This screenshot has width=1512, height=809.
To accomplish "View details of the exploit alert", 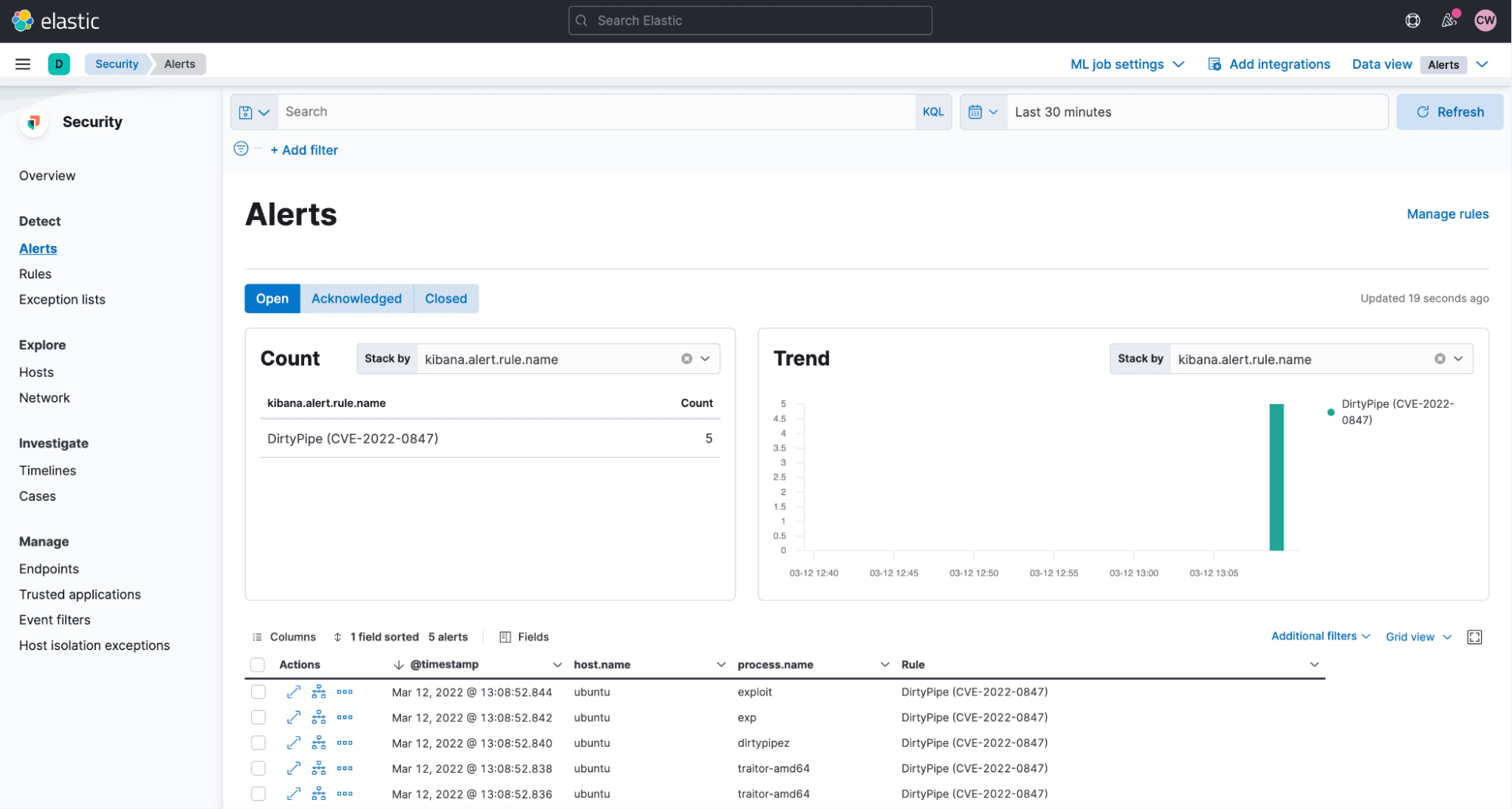I will click(x=293, y=692).
